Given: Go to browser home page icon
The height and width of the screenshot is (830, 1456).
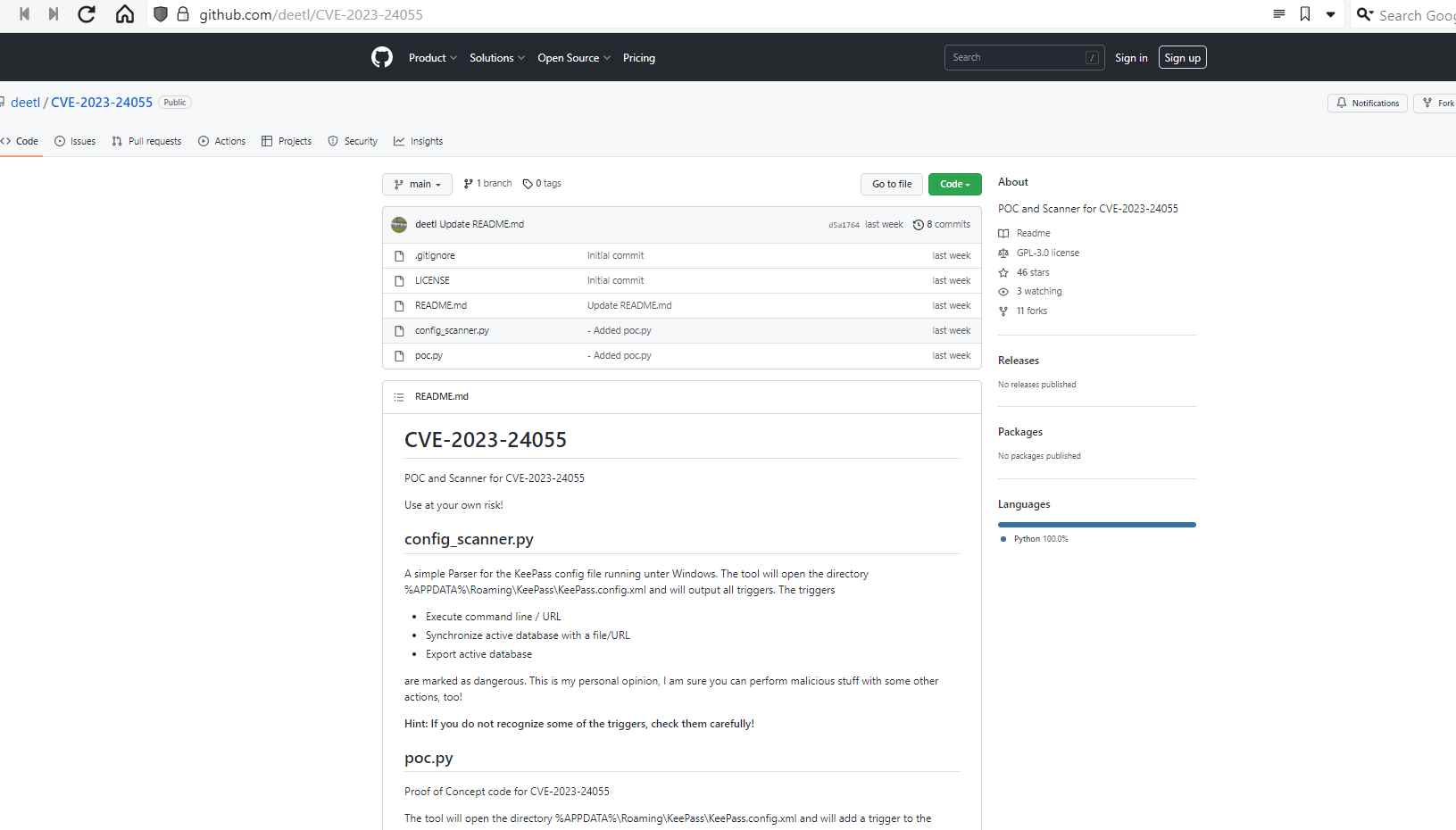Looking at the screenshot, I should click(125, 14).
